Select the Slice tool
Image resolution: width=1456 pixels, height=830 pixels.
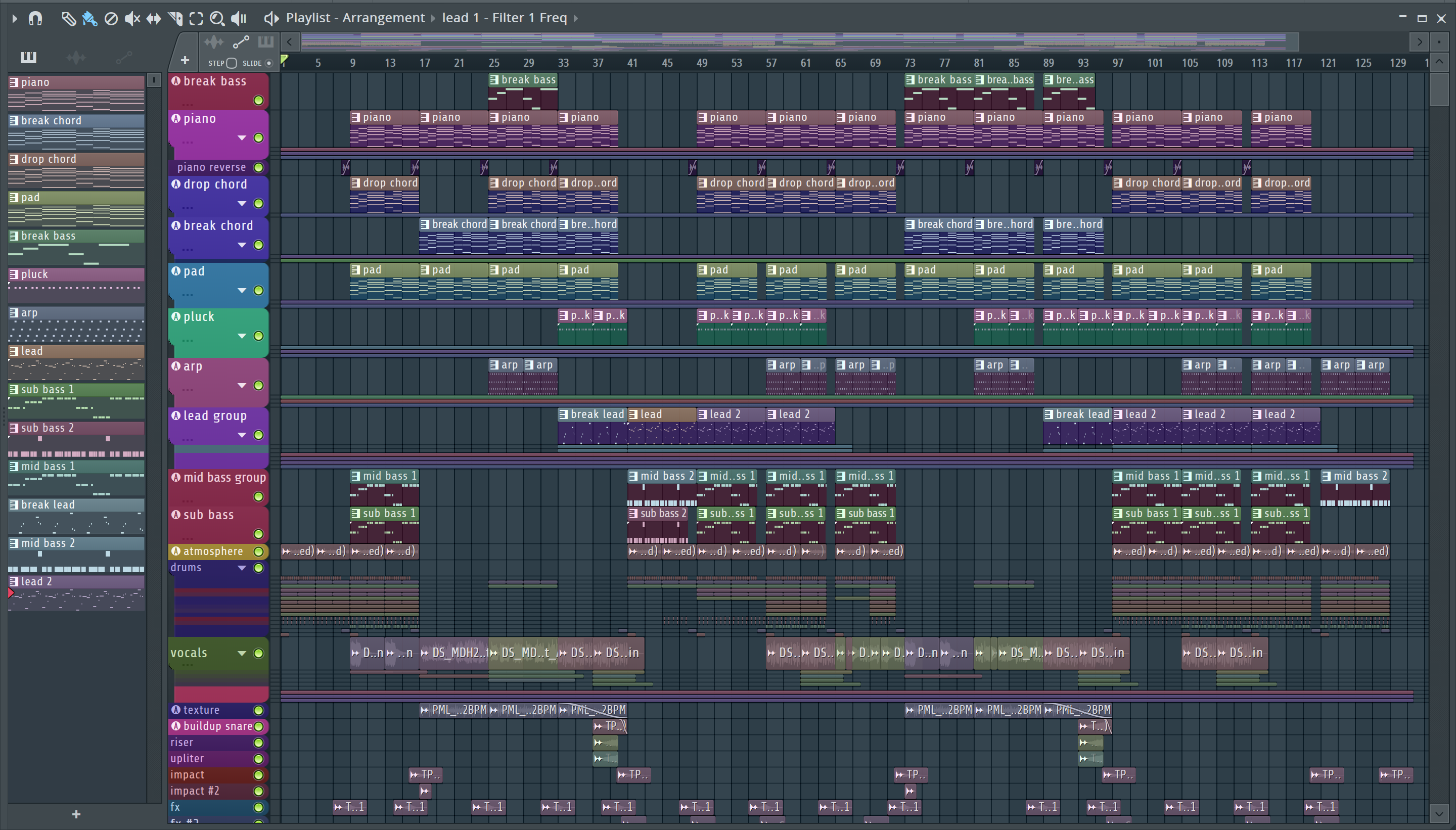175,18
